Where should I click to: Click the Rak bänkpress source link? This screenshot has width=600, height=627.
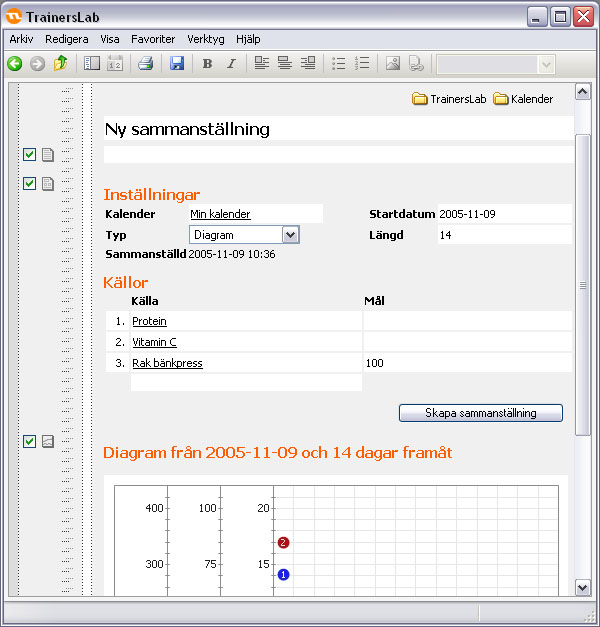tap(167, 363)
